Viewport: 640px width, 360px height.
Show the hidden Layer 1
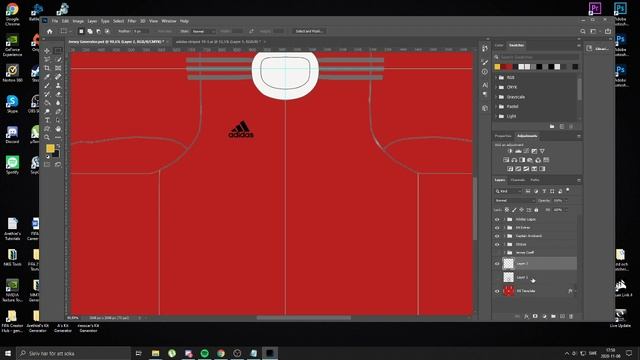497,278
